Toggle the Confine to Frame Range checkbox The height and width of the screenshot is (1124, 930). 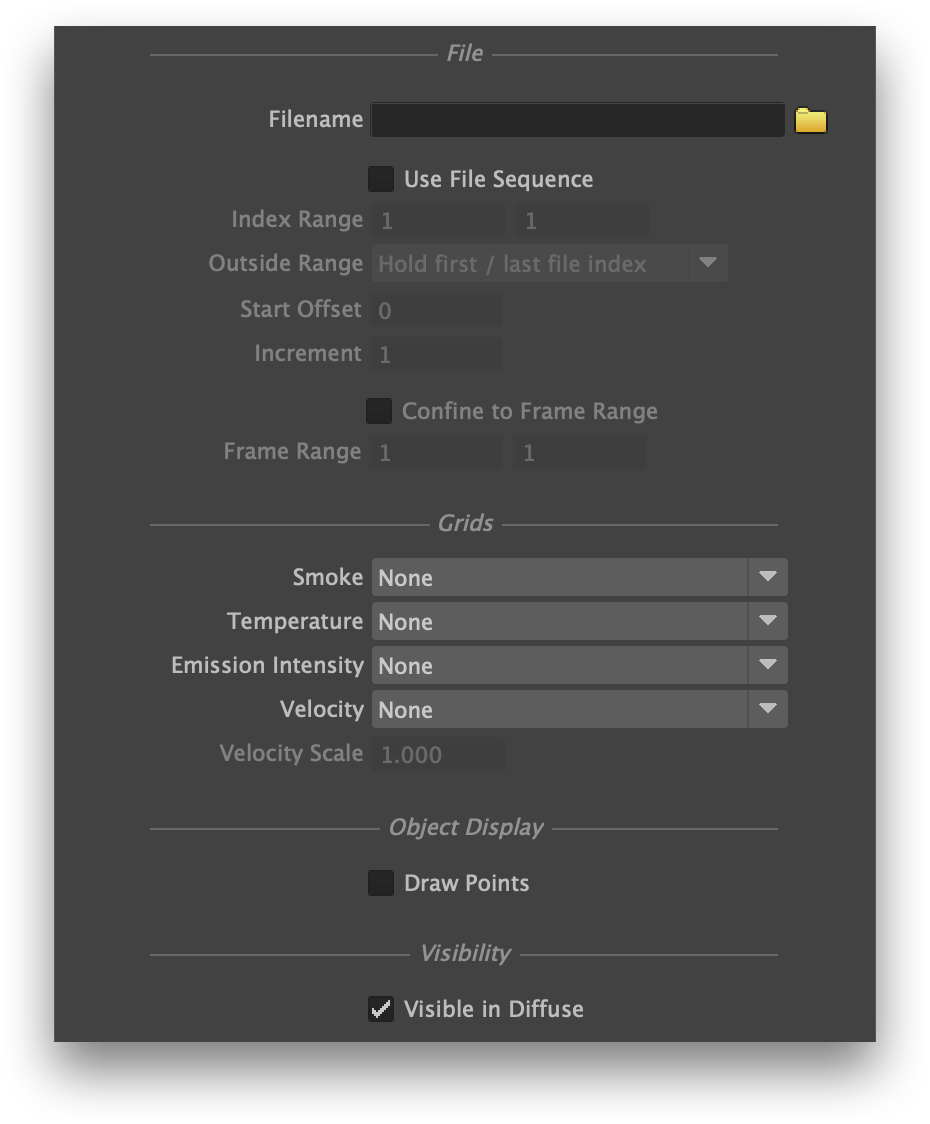(x=379, y=411)
